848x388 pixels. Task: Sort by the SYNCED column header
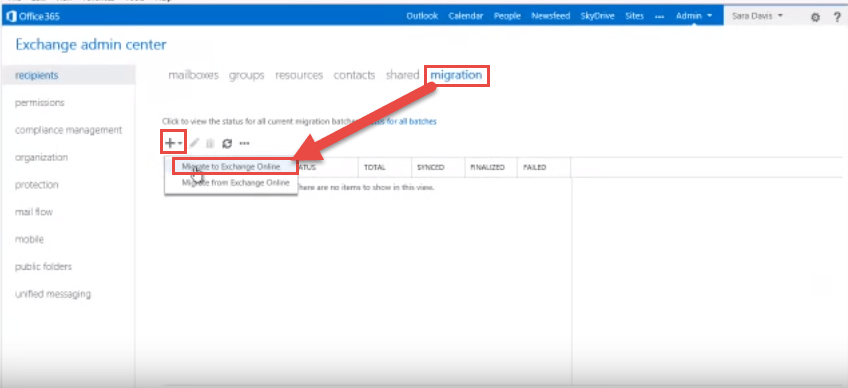430,168
